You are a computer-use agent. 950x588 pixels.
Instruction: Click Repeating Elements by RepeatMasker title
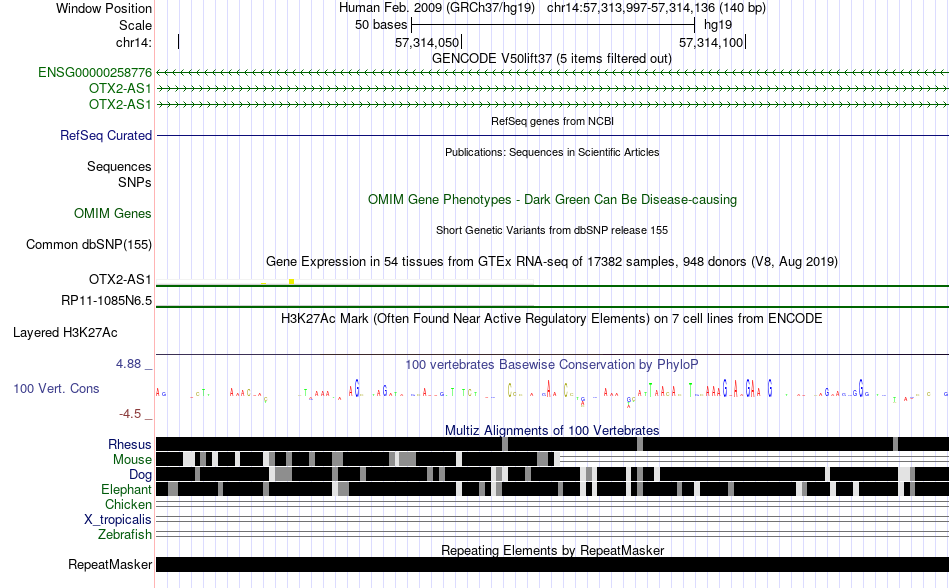[x=552, y=550]
